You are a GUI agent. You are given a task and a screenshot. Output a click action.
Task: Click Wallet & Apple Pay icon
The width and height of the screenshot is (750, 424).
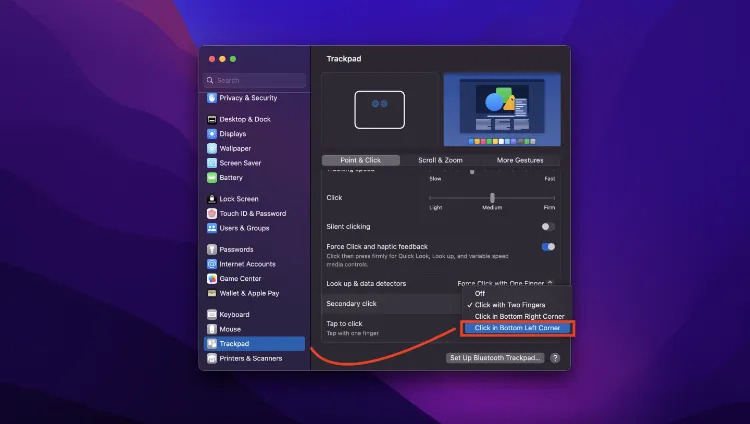[212, 293]
